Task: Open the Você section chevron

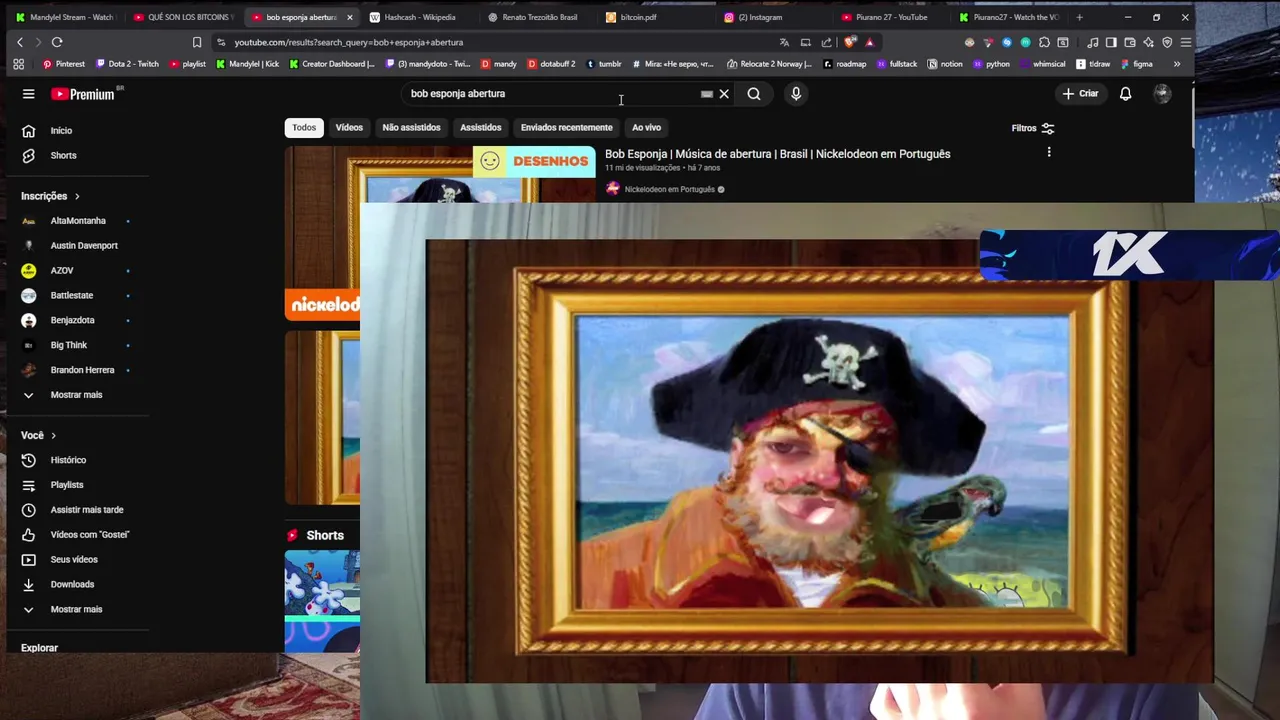Action: tap(54, 436)
